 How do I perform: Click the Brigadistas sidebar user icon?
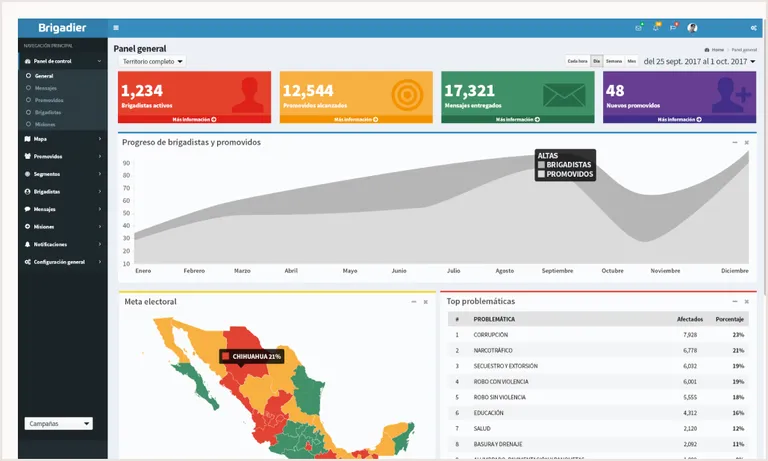(x=27, y=192)
